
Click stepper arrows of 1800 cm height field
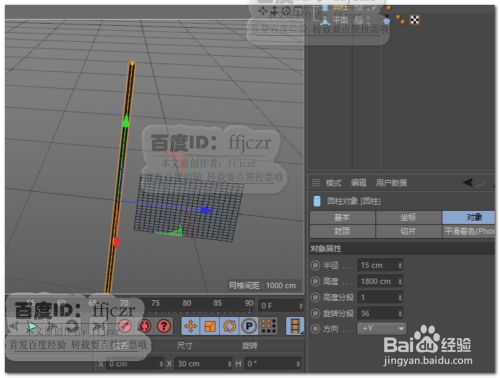point(400,281)
